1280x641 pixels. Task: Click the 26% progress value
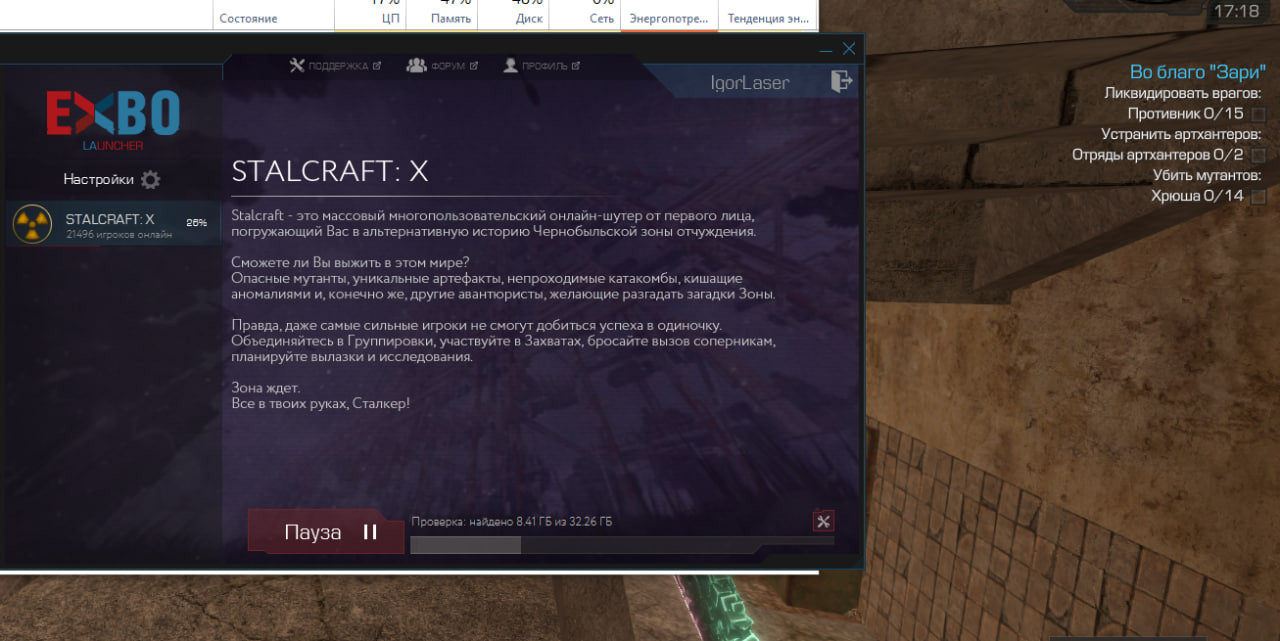pyautogui.click(x=196, y=222)
